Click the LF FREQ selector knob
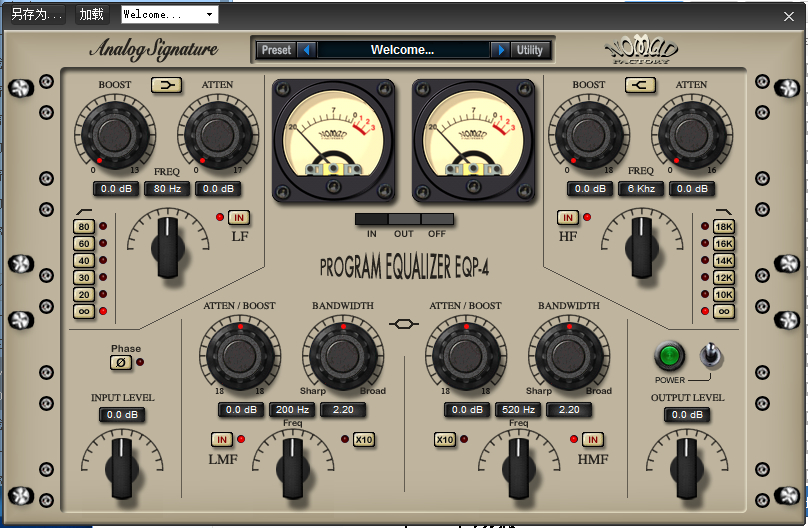 pyautogui.click(x=167, y=247)
